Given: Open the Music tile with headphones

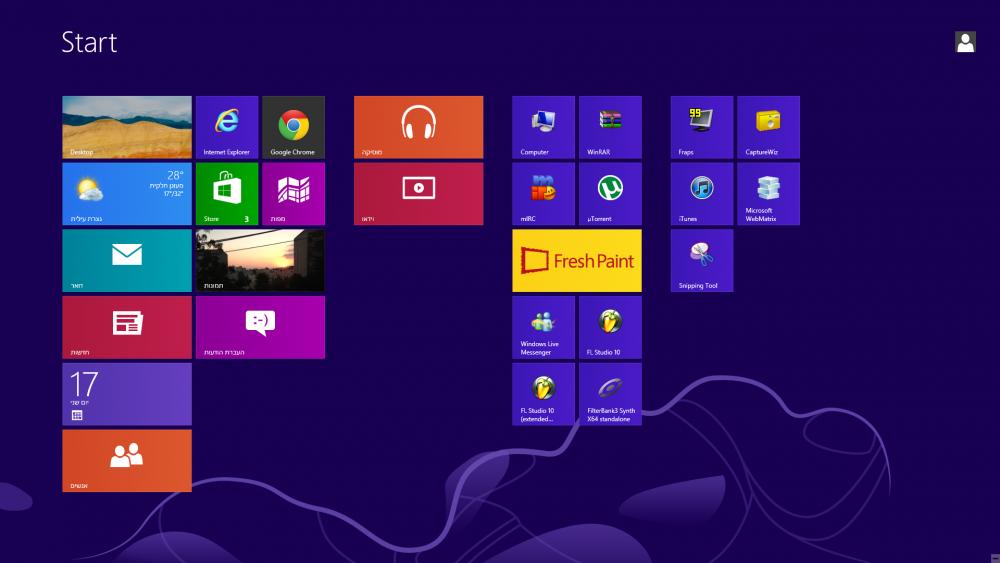Looking at the screenshot, I should pyautogui.click(x=418, y=127).
